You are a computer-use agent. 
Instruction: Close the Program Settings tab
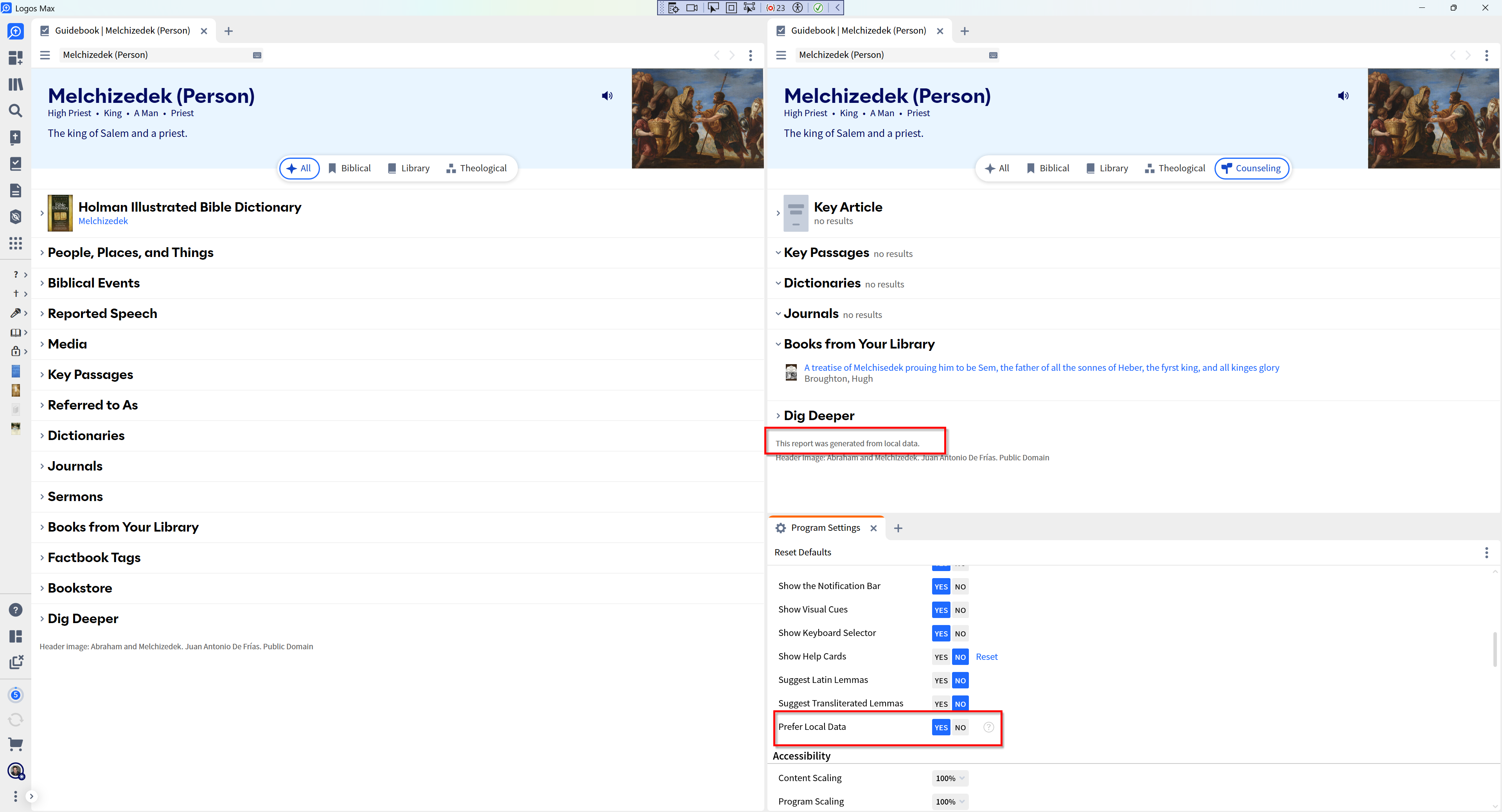(873, 528)
